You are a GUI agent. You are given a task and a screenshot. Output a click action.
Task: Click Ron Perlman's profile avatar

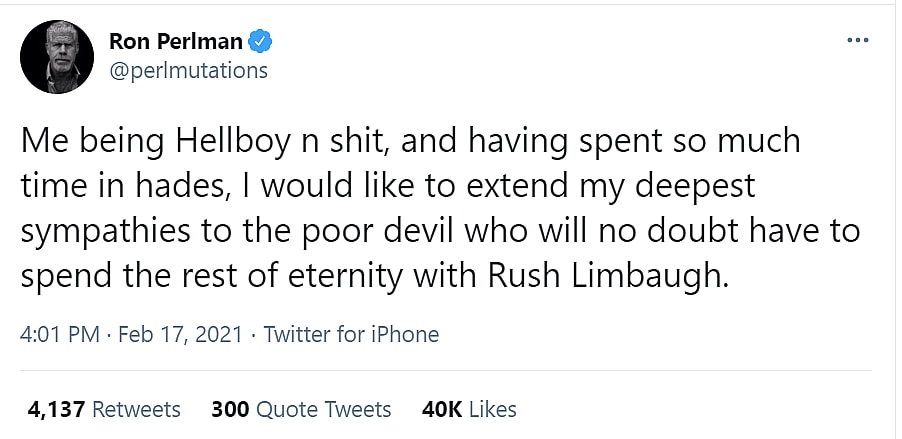pos(57,57)
